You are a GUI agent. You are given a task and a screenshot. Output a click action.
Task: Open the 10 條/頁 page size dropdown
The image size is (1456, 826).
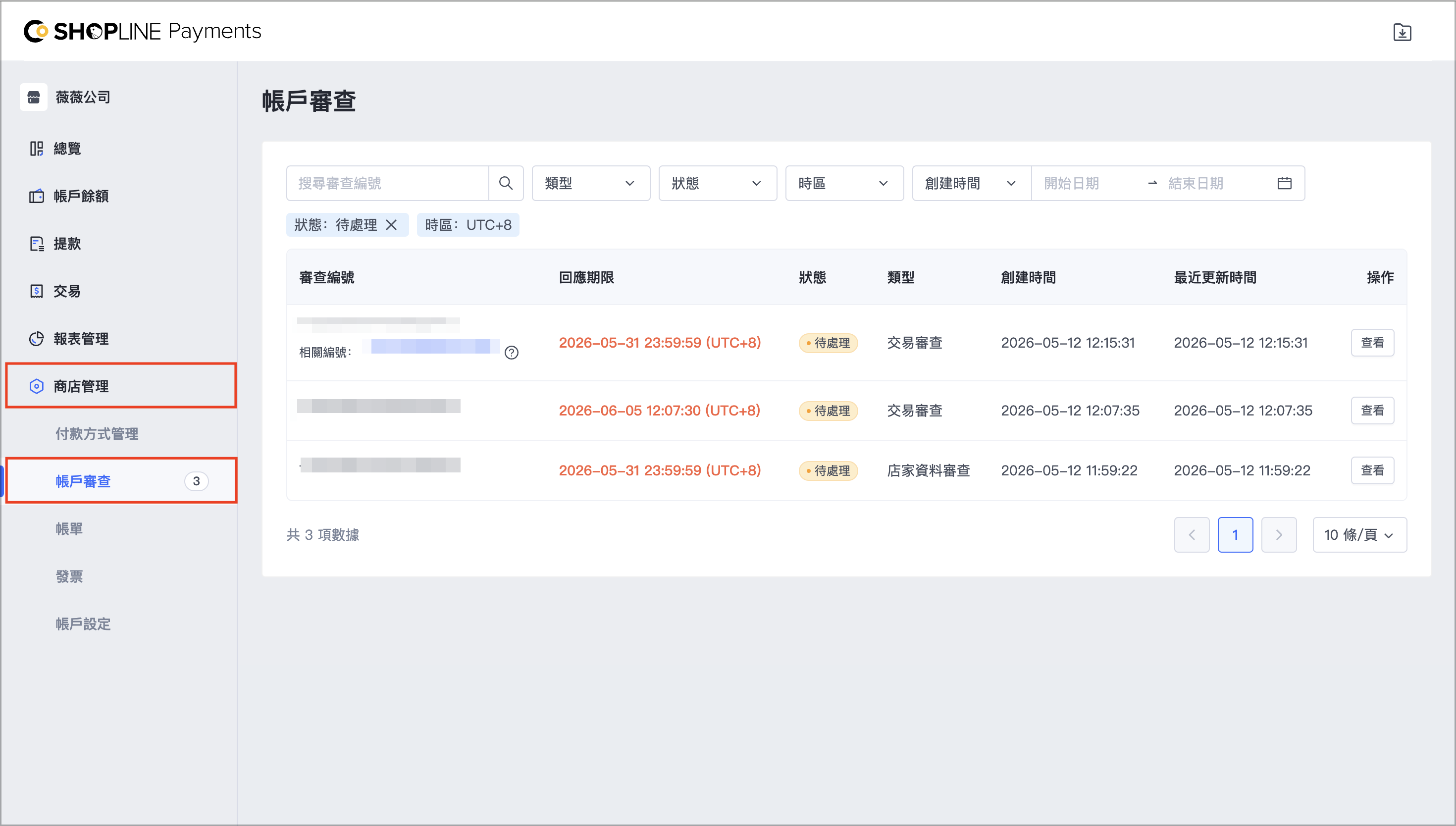click(x=1359, y=535)
